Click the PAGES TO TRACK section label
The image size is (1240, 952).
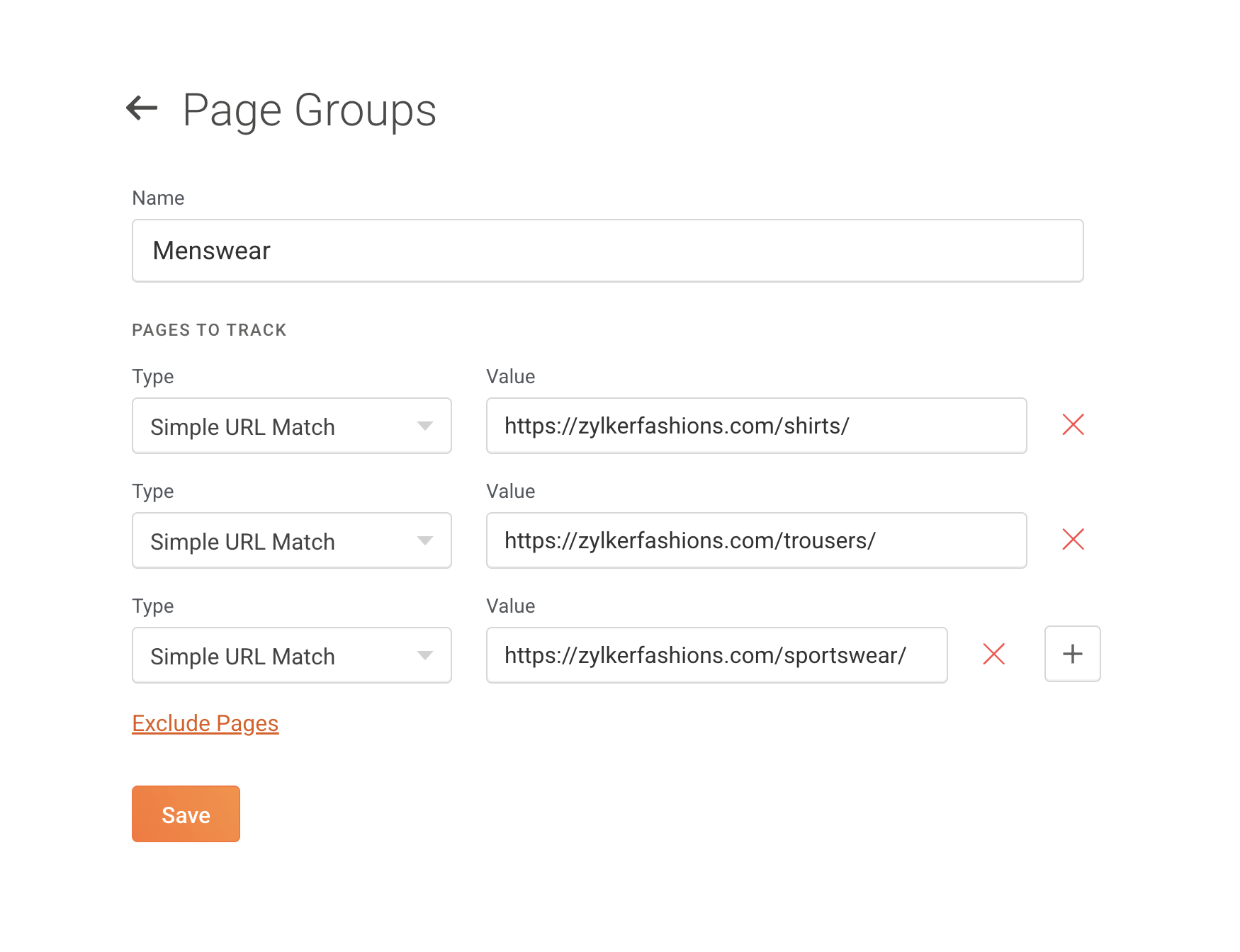click(209, 330)
